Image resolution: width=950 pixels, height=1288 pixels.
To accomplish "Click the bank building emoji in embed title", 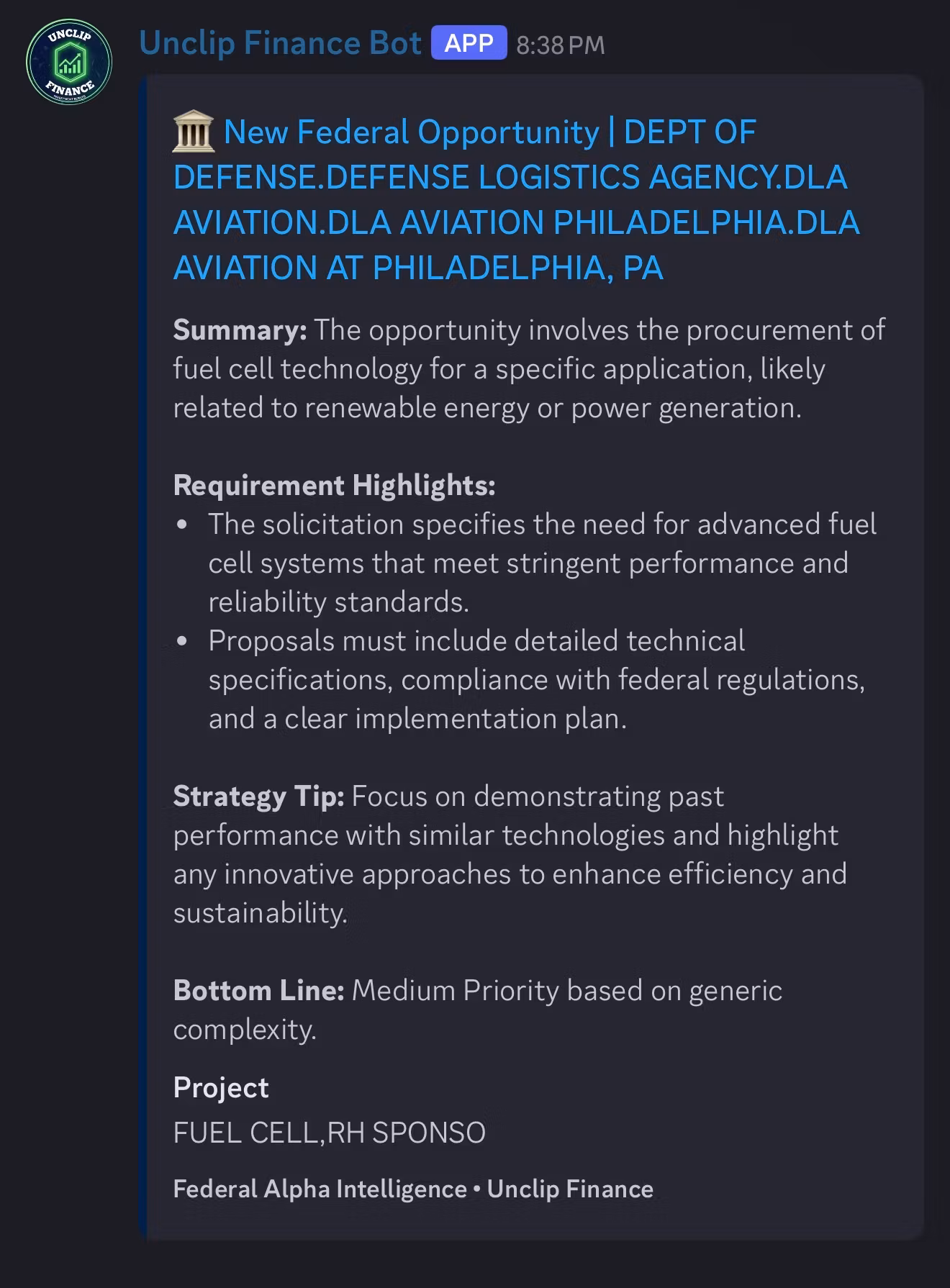I will [x=194, y=132].
